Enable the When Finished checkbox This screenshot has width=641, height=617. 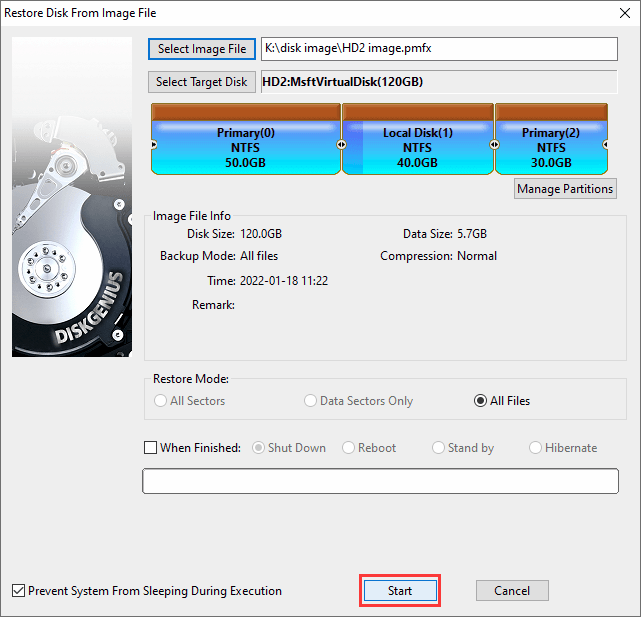151,448
